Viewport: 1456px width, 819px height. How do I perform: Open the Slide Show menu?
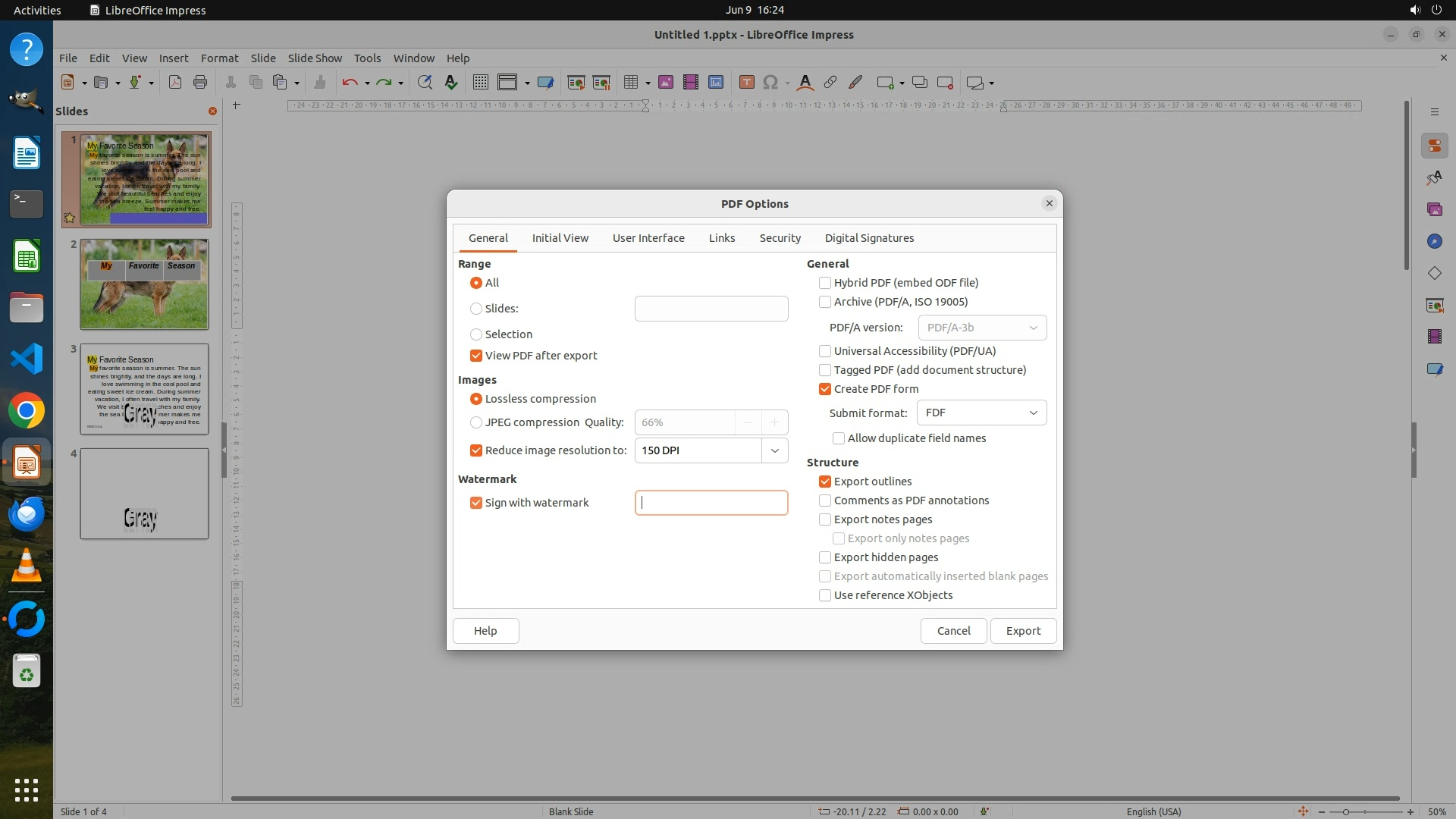315,58
